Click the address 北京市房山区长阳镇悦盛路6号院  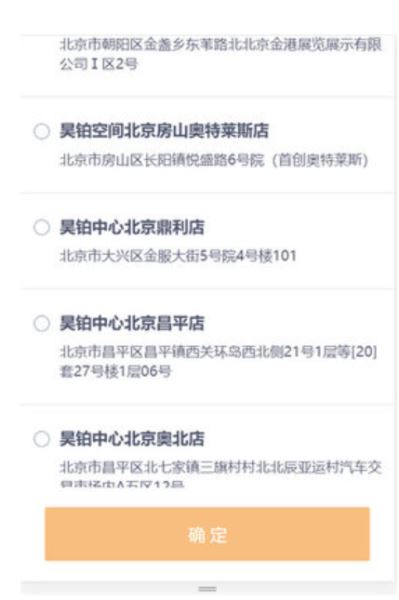click(162, 160)
